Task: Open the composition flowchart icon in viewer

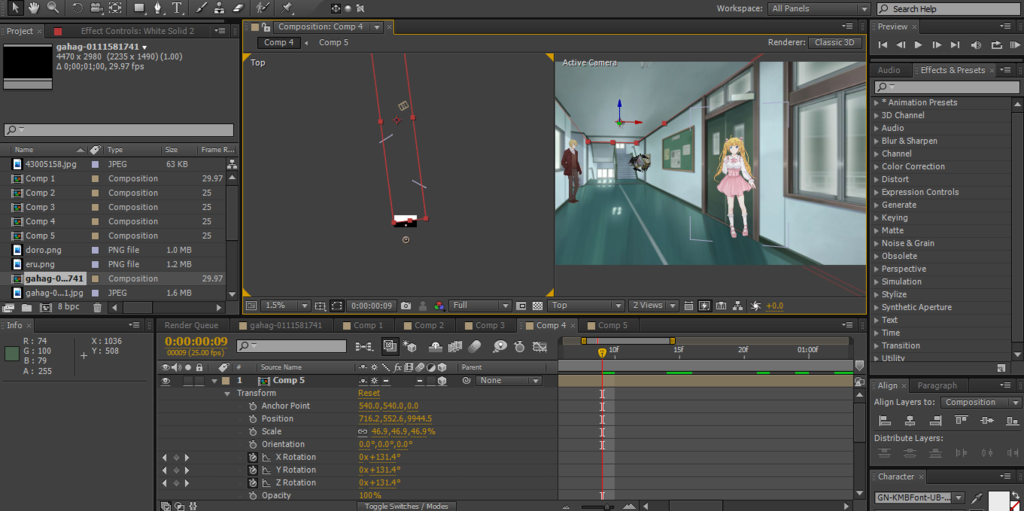Action: point(738,305)
